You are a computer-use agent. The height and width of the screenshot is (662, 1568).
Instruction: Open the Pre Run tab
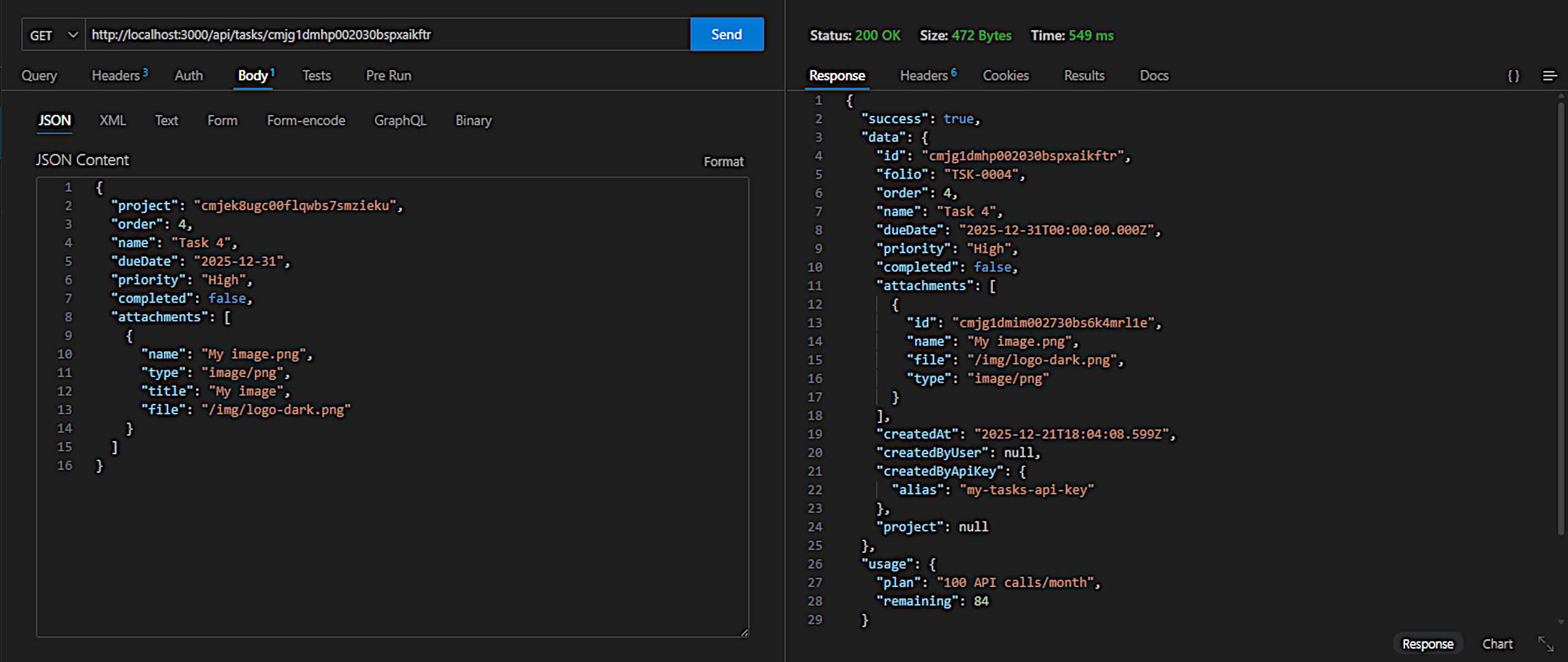(388, 76)
